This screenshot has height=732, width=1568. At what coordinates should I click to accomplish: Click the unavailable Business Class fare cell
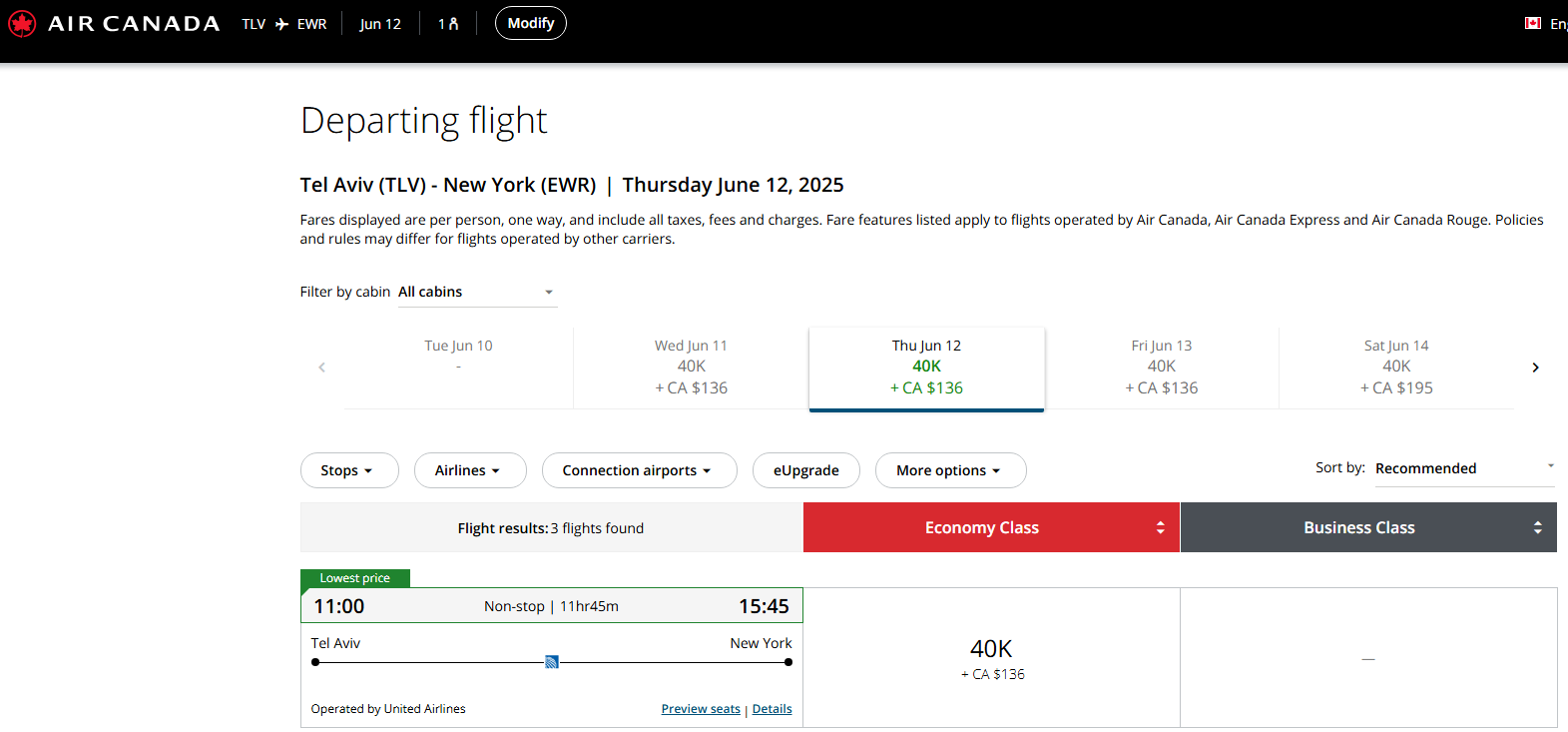[1368, 658]
